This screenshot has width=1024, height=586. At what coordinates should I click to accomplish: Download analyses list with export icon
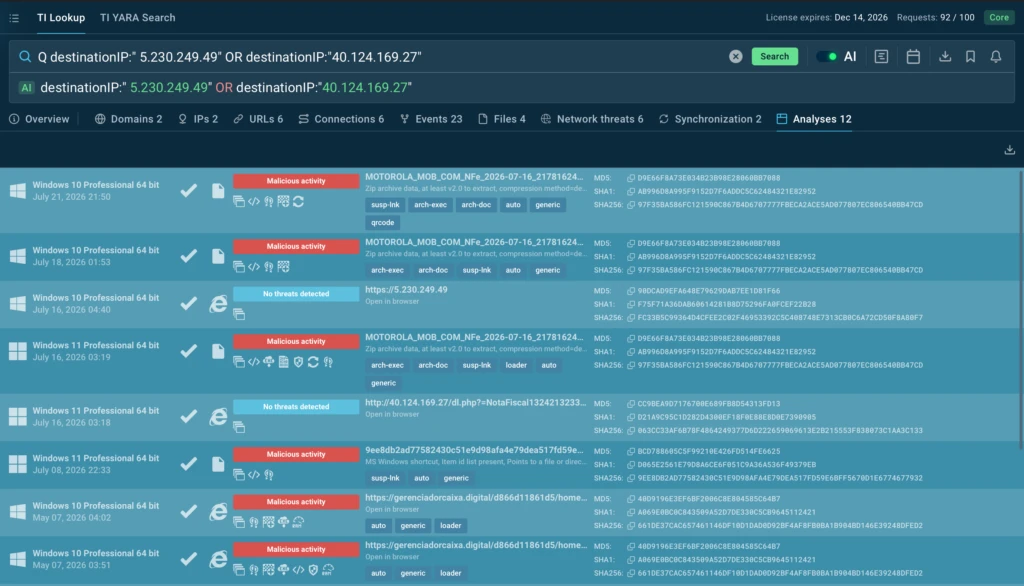pyautogui.click(x=1010, y=150)
